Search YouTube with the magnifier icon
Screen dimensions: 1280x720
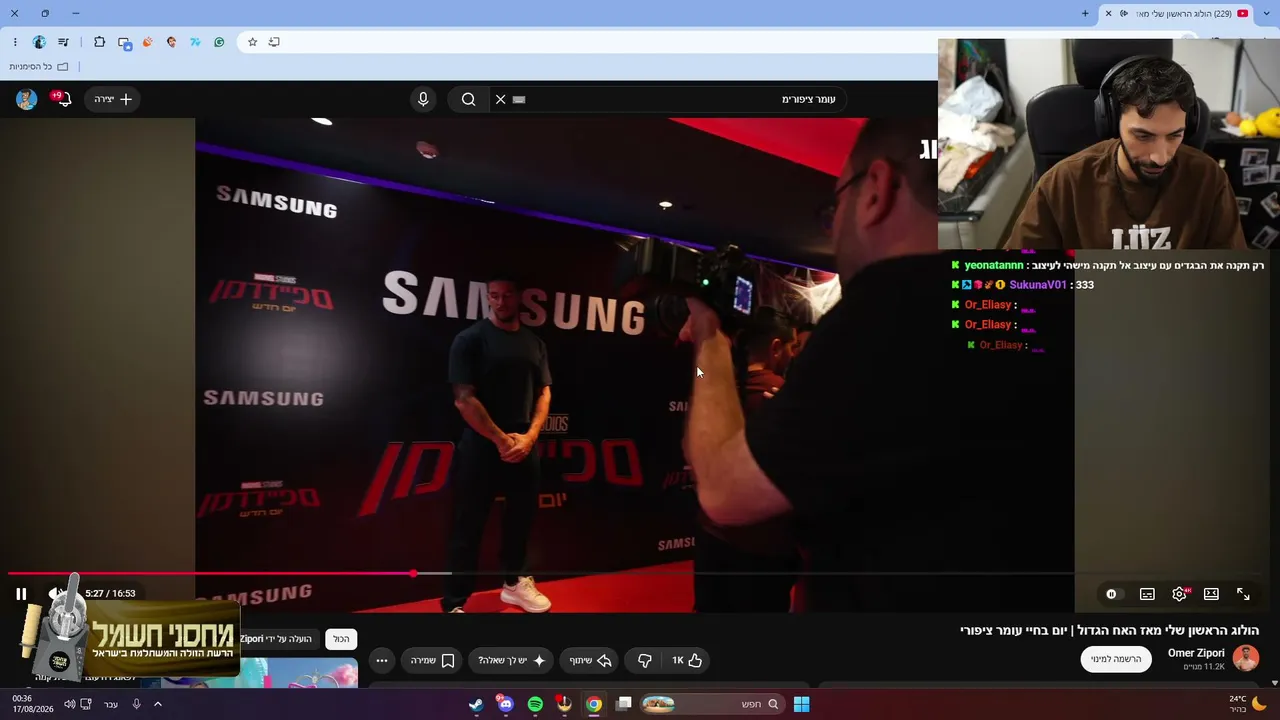coord(468,99)
